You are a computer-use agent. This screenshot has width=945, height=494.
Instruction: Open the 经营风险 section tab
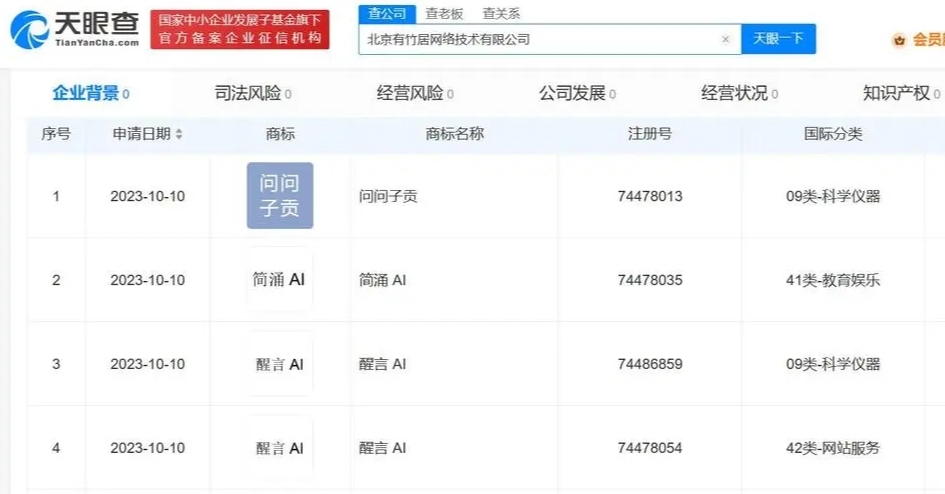point(415,93)
